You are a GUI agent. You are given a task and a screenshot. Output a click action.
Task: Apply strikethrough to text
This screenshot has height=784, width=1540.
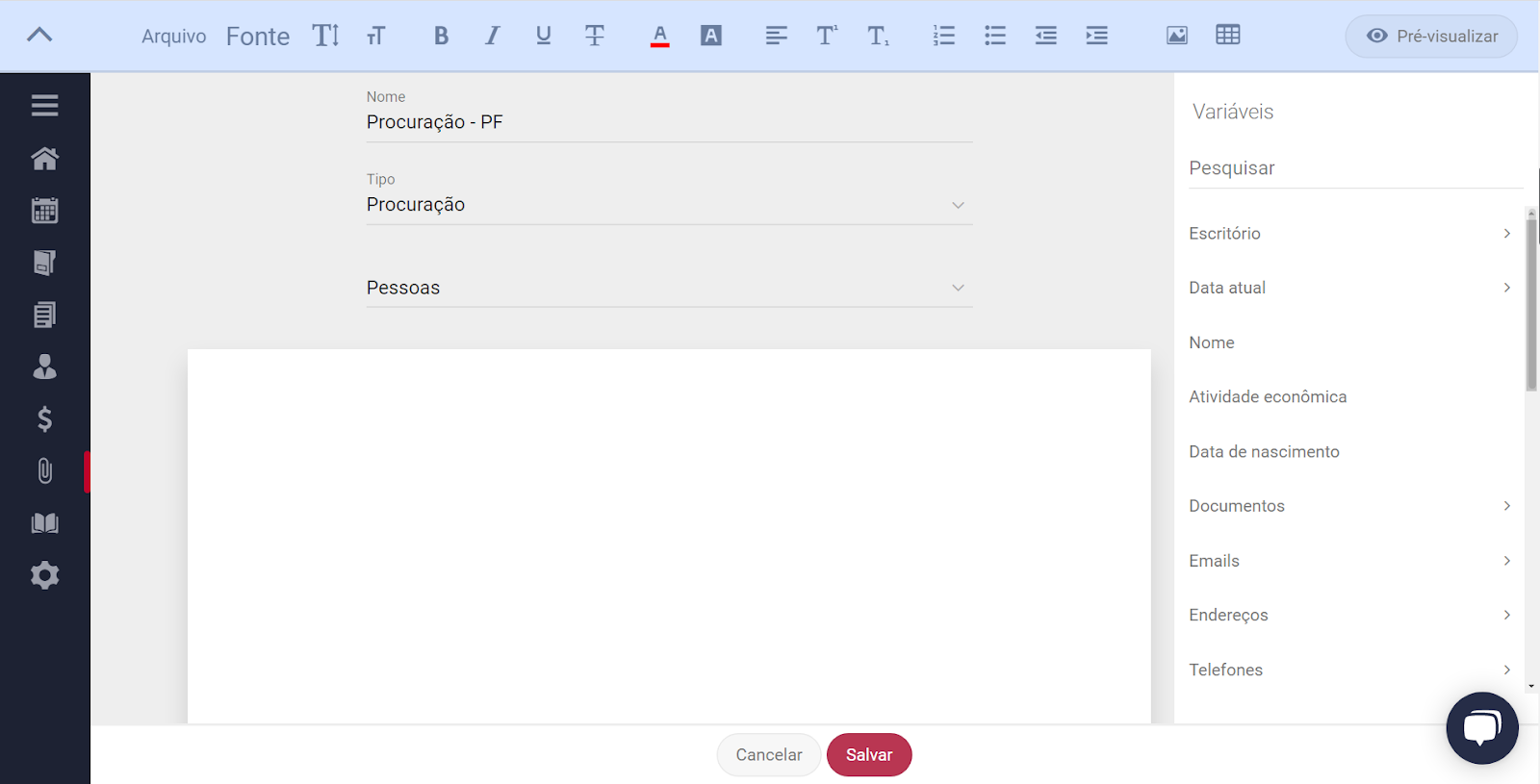click(x=595, y=36)
